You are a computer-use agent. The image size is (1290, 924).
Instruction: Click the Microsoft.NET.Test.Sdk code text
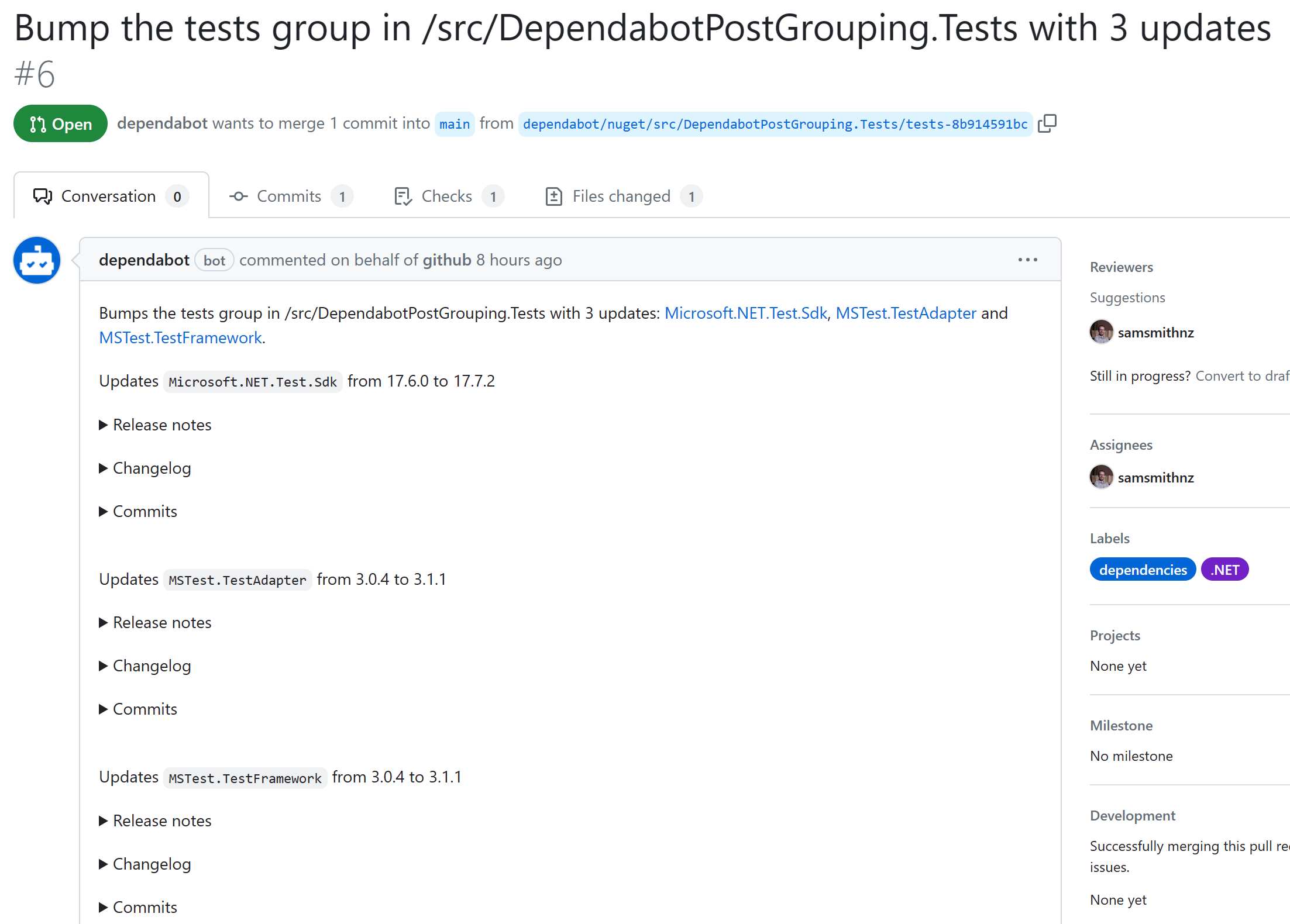pos(253,382)
